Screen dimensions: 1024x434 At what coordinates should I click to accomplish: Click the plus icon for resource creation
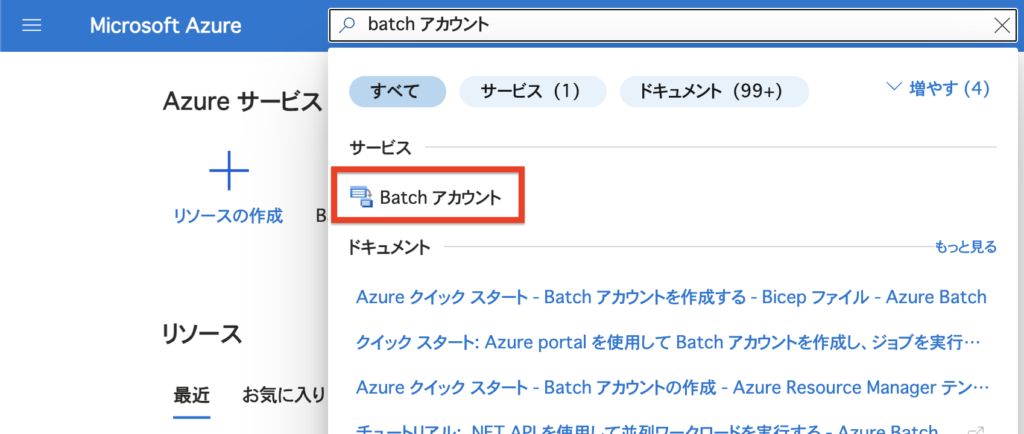coord(229,170)
